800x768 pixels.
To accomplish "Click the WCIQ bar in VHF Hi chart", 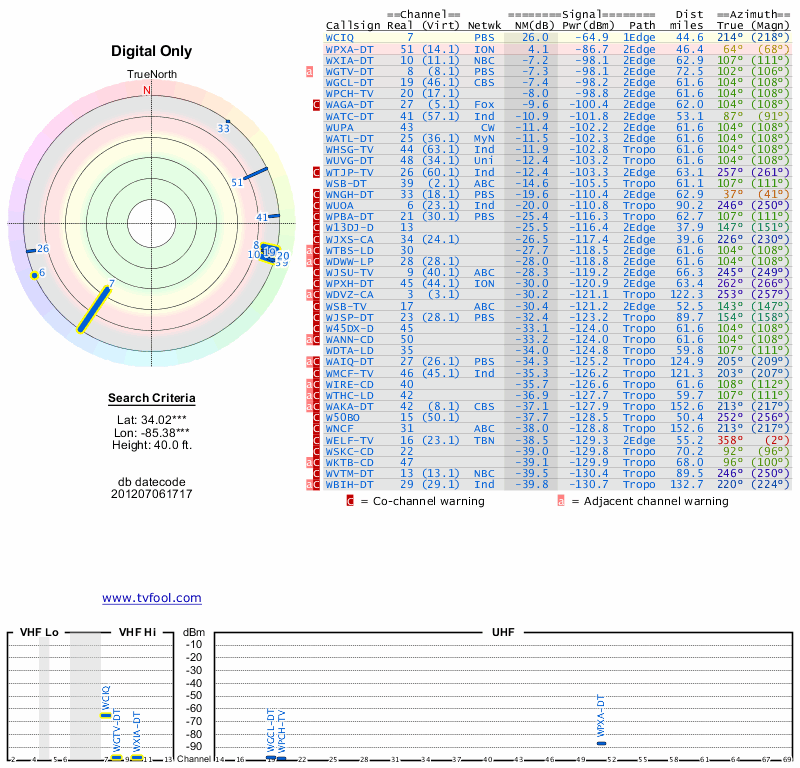I will [106, 715].
